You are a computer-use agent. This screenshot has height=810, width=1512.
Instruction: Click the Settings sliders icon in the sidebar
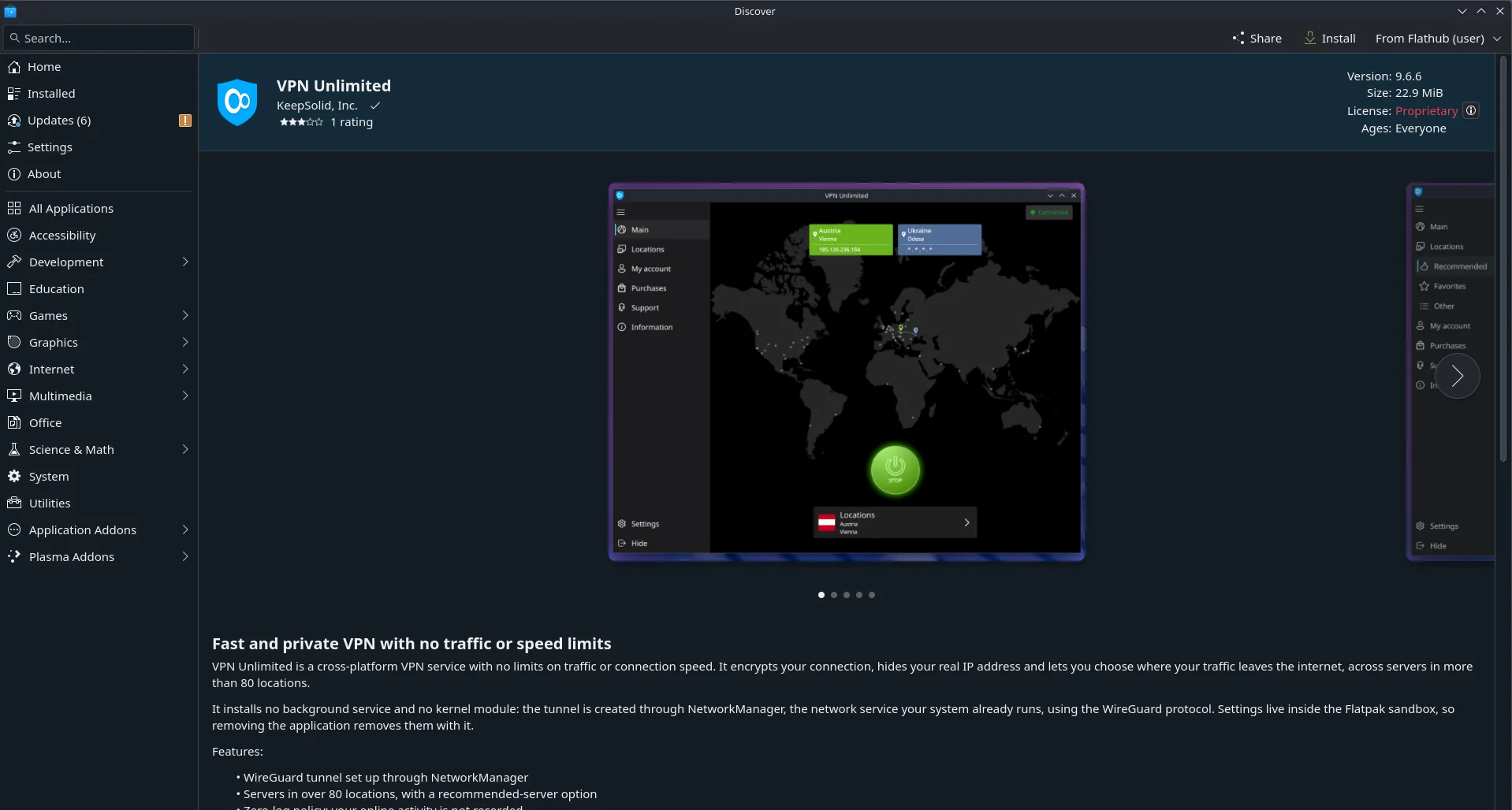click(x=14, y=147)
